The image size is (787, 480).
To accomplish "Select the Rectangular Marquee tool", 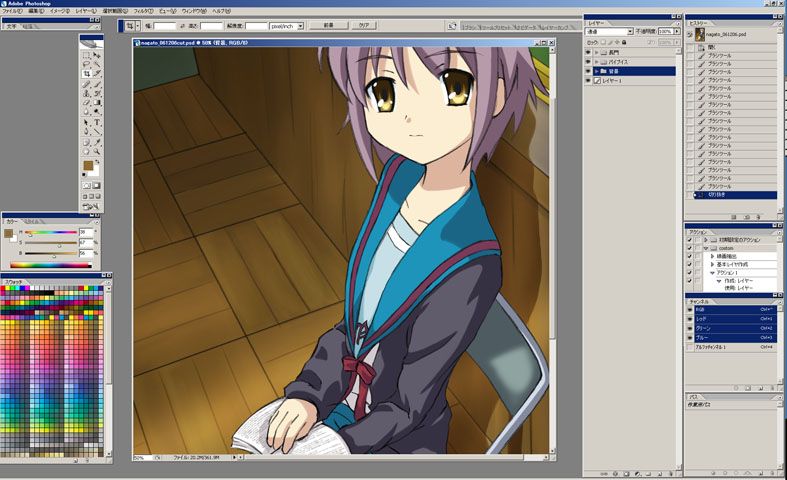I will point(86,55).
